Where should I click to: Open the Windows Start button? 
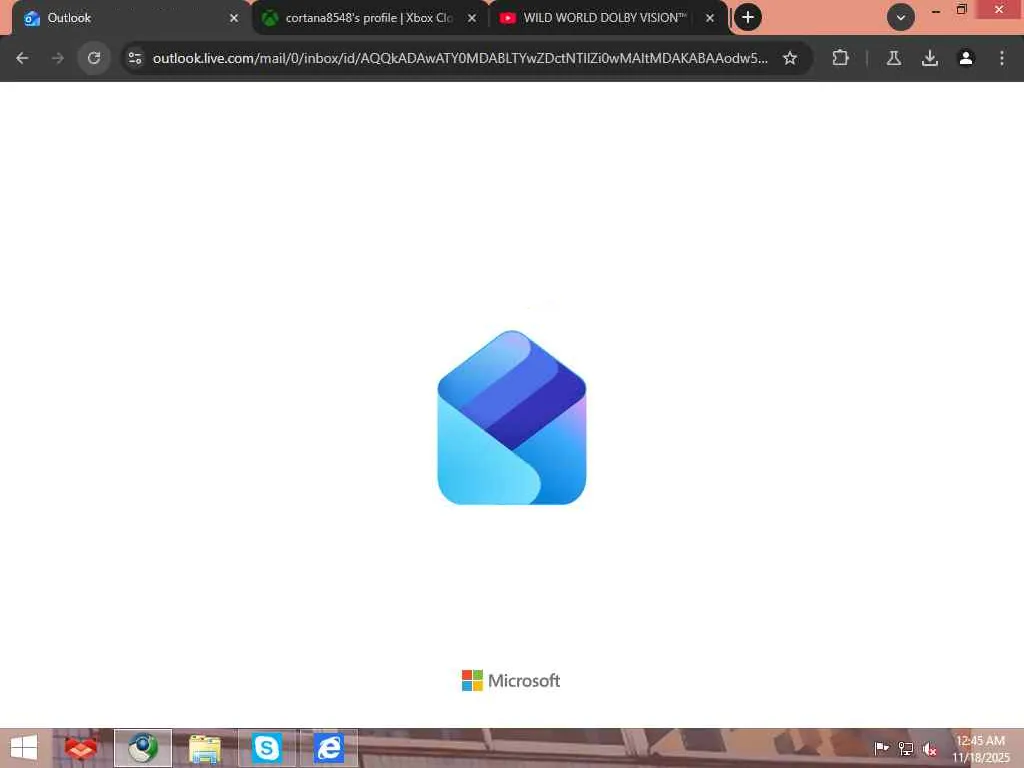pos(24,748)
